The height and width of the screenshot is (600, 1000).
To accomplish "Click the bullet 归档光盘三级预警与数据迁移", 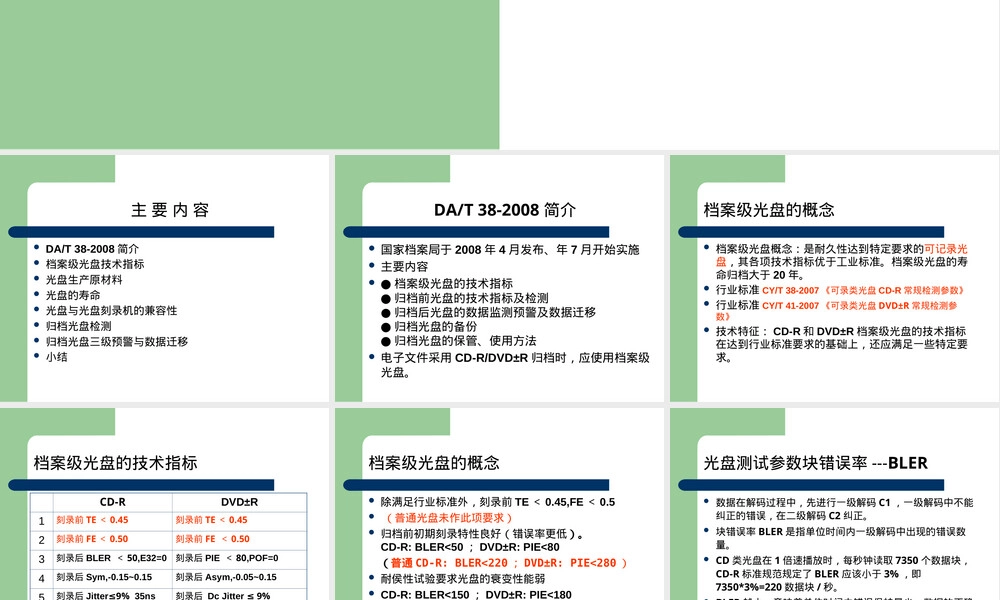I will 117,341.
